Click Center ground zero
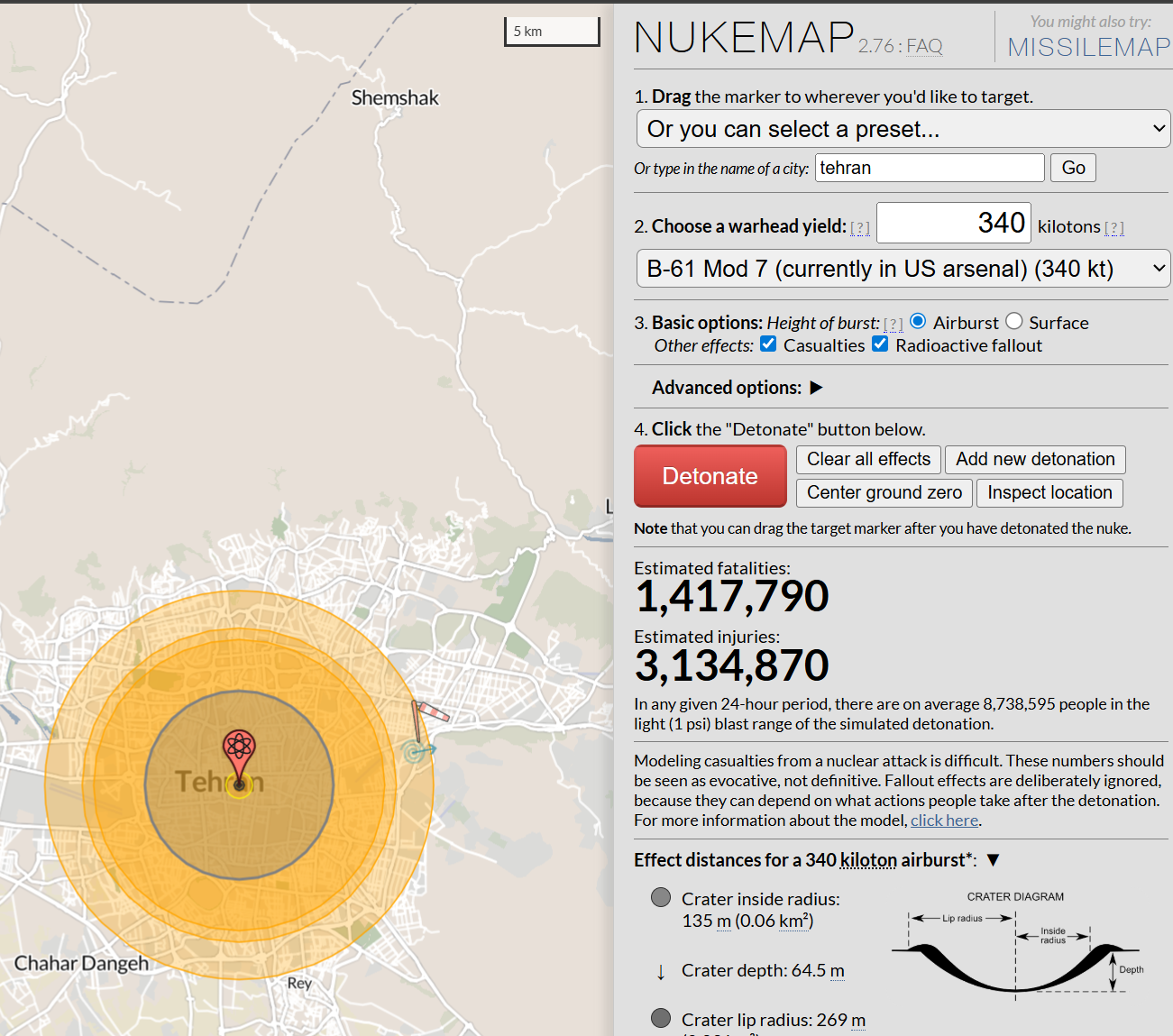This screenshot has height=1036, width=1173. click(x=884, y=493)
